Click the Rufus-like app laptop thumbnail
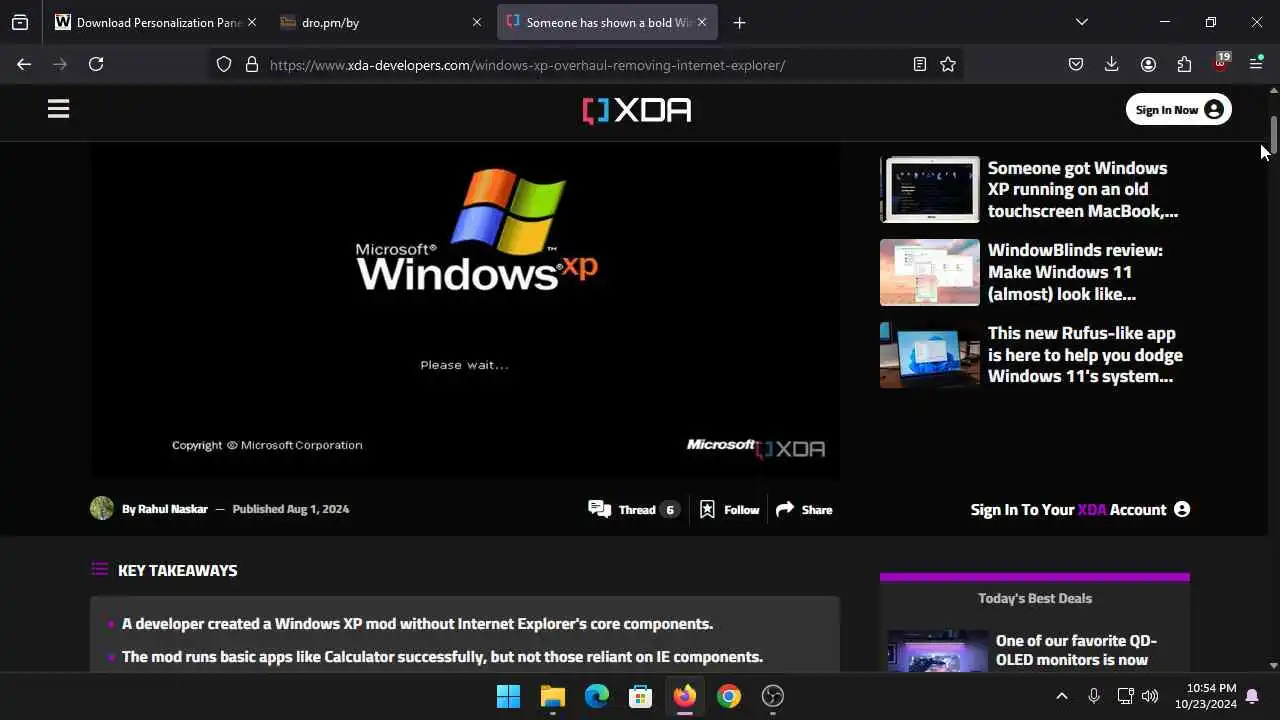Viewport: 1280px width, 720px height. click(x=930, y=355)
